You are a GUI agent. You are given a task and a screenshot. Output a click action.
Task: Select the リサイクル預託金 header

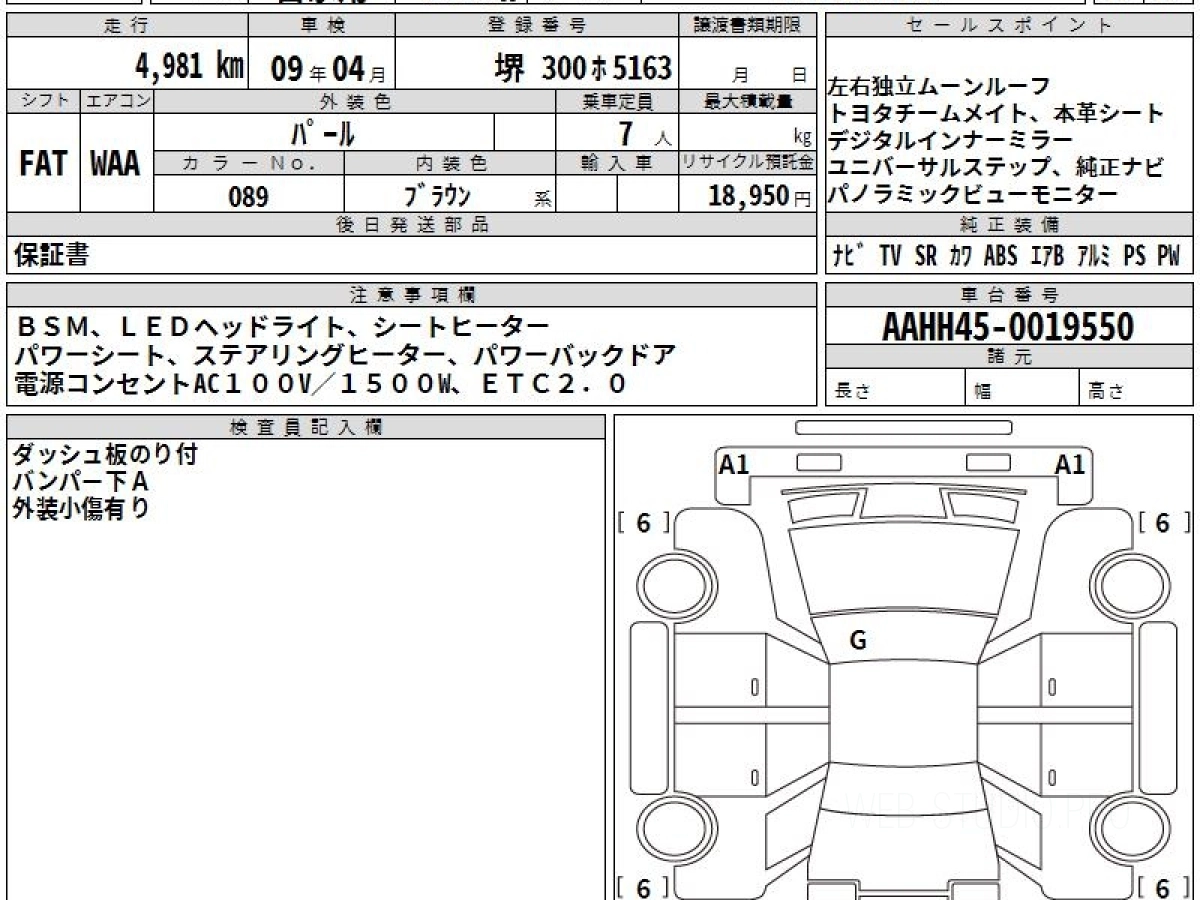coord(748,163)
